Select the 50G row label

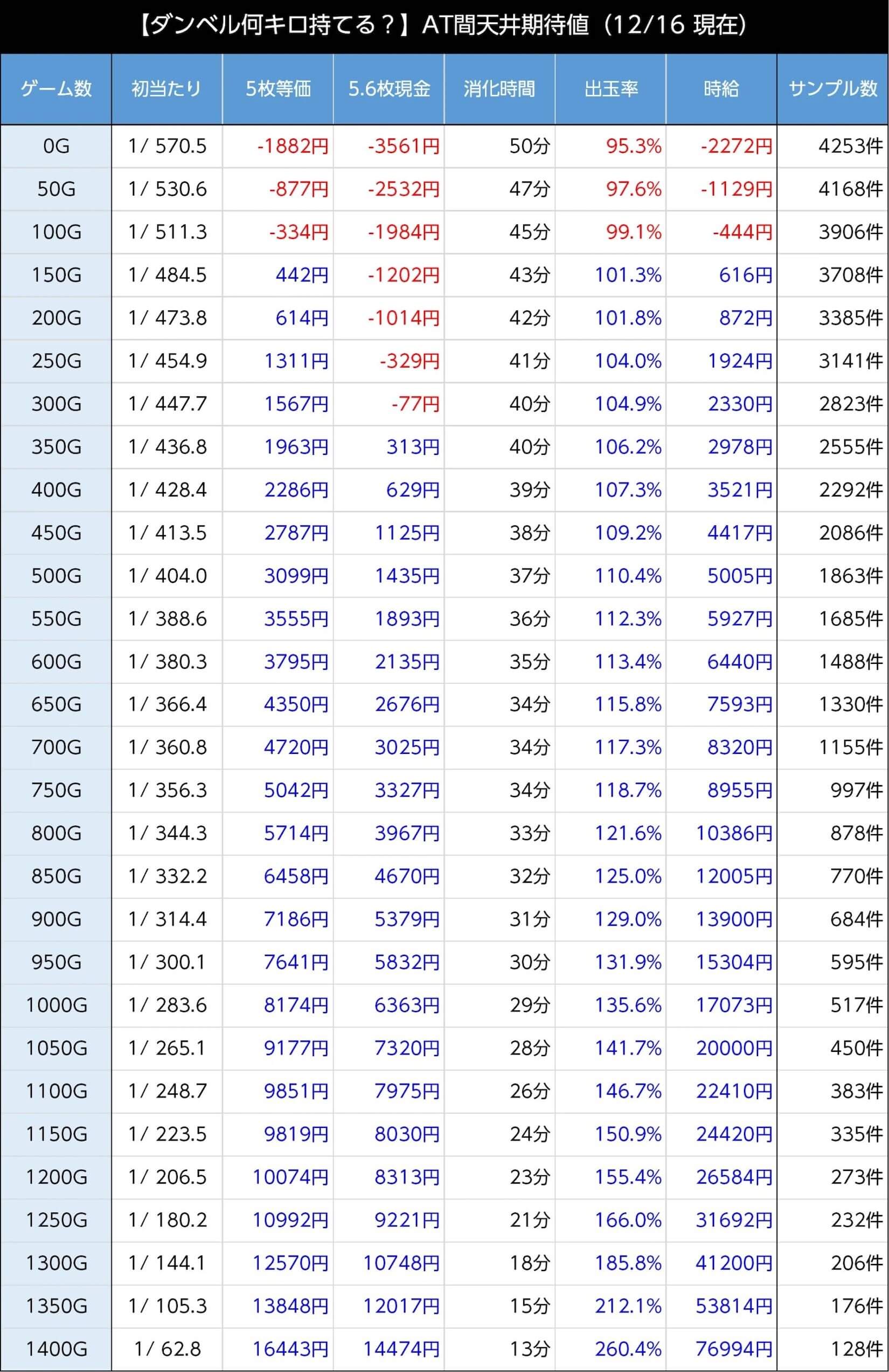pyautogui.click(x=56, y=189)
